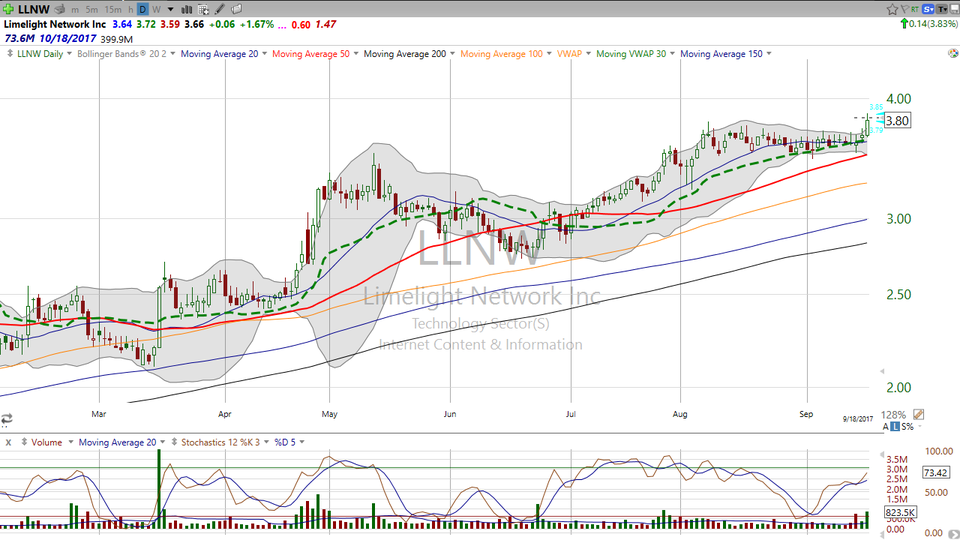Select the hourly 'h' timeframe

click(130, 10)
